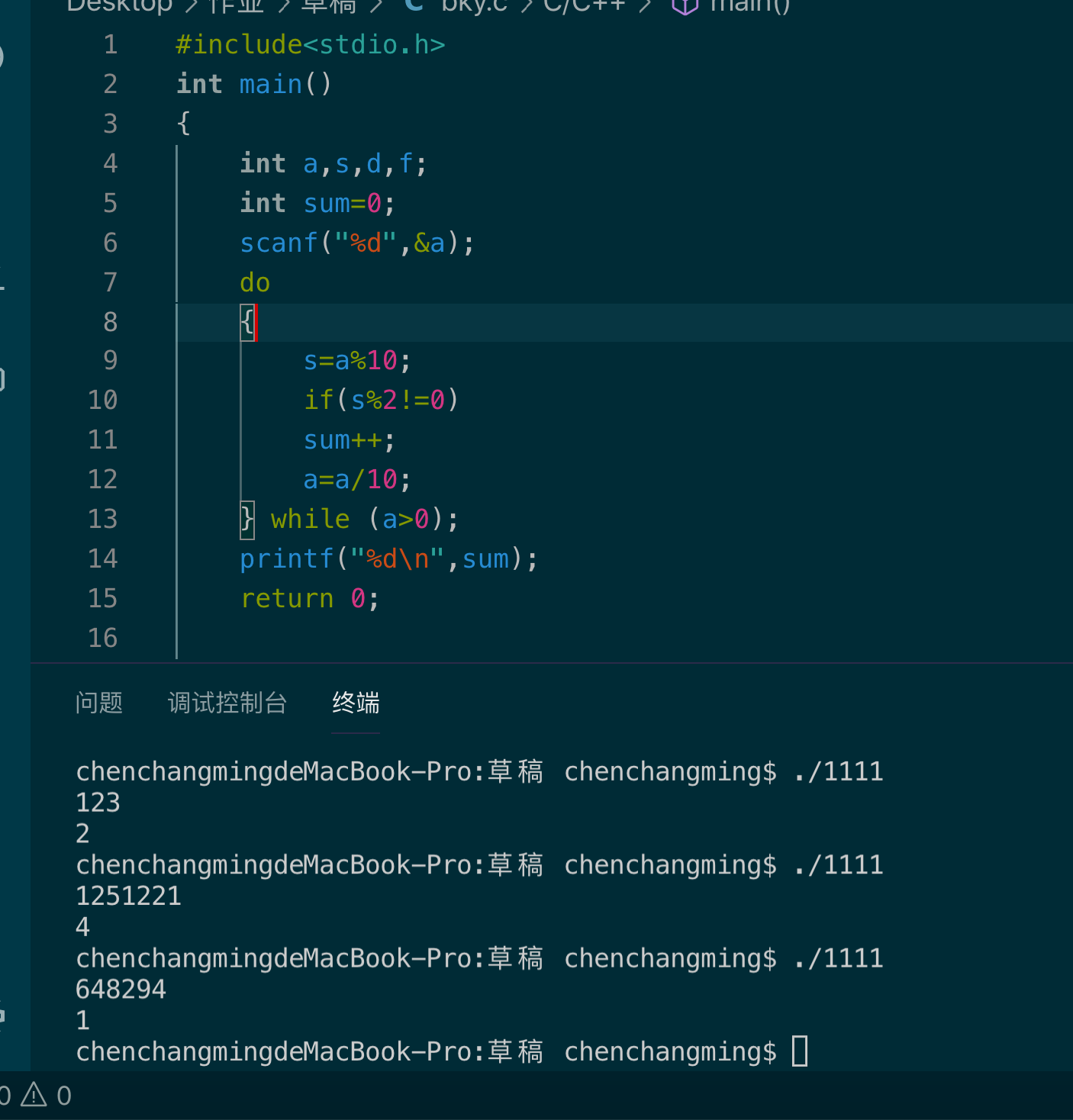Click terminal input '648294'
The image size is (1073, 1120).
(121, 990)
